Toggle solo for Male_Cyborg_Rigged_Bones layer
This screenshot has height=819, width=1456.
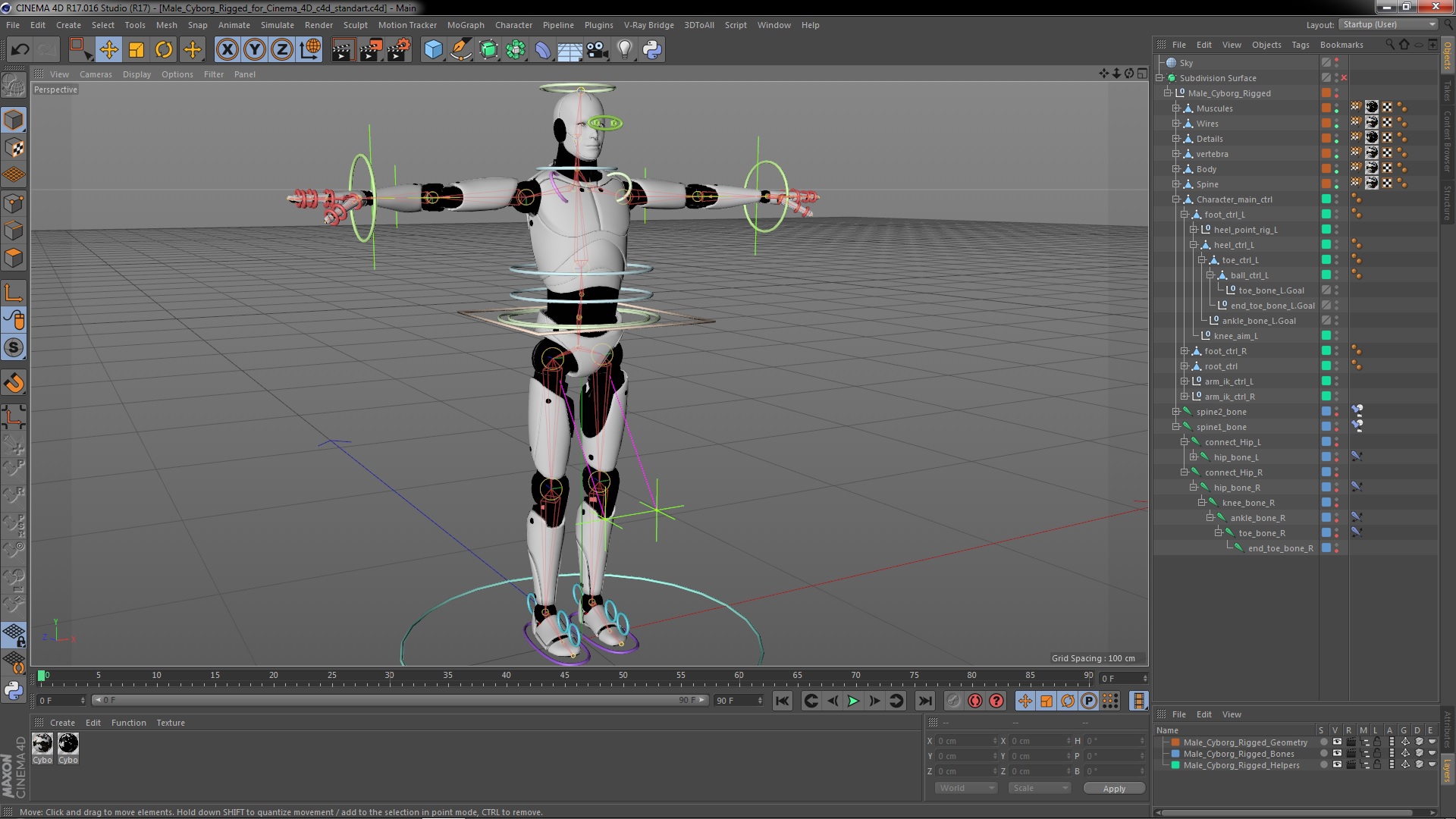point(1323,754)
